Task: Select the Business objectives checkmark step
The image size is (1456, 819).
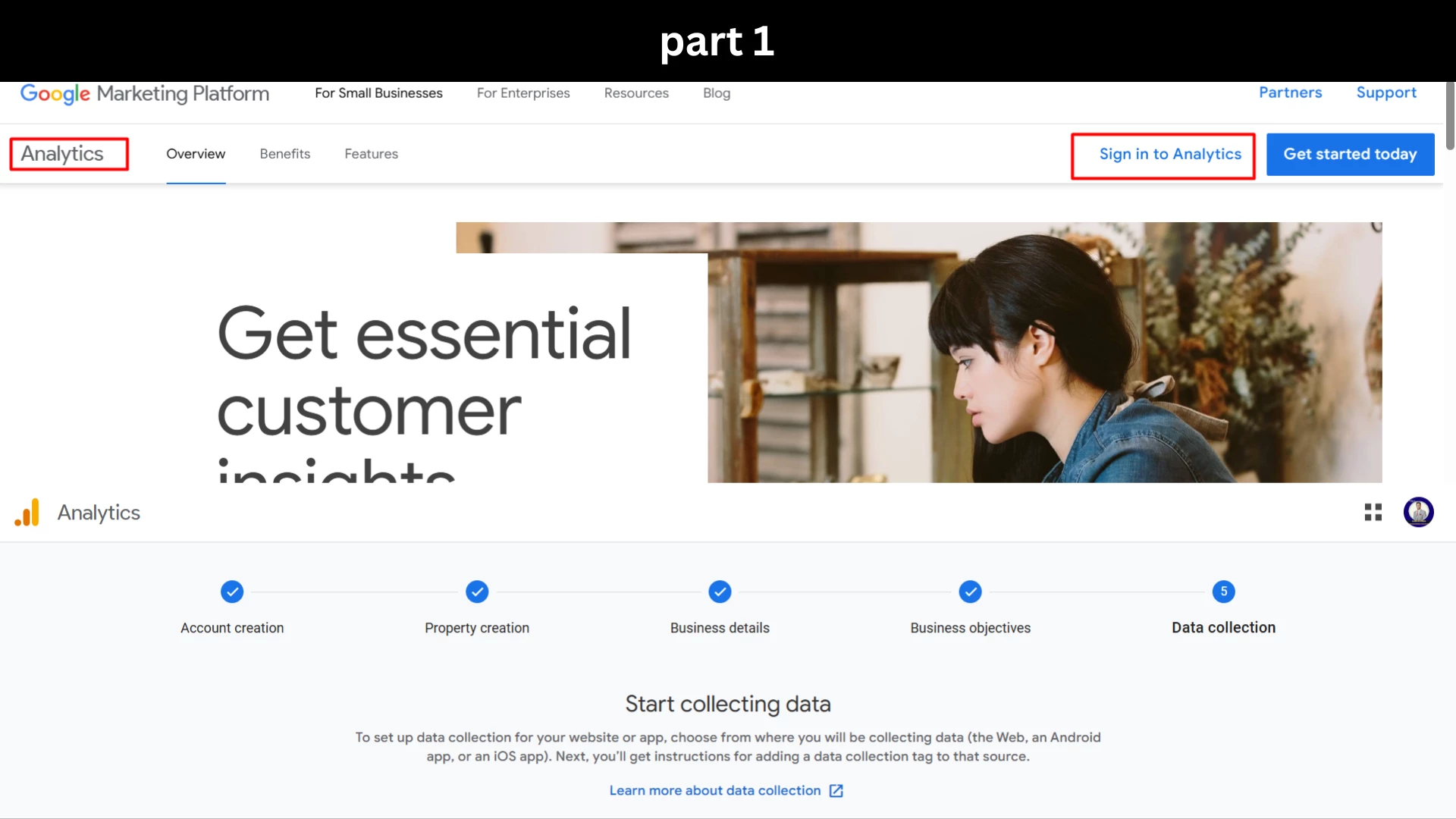Action: pos(970,591)
